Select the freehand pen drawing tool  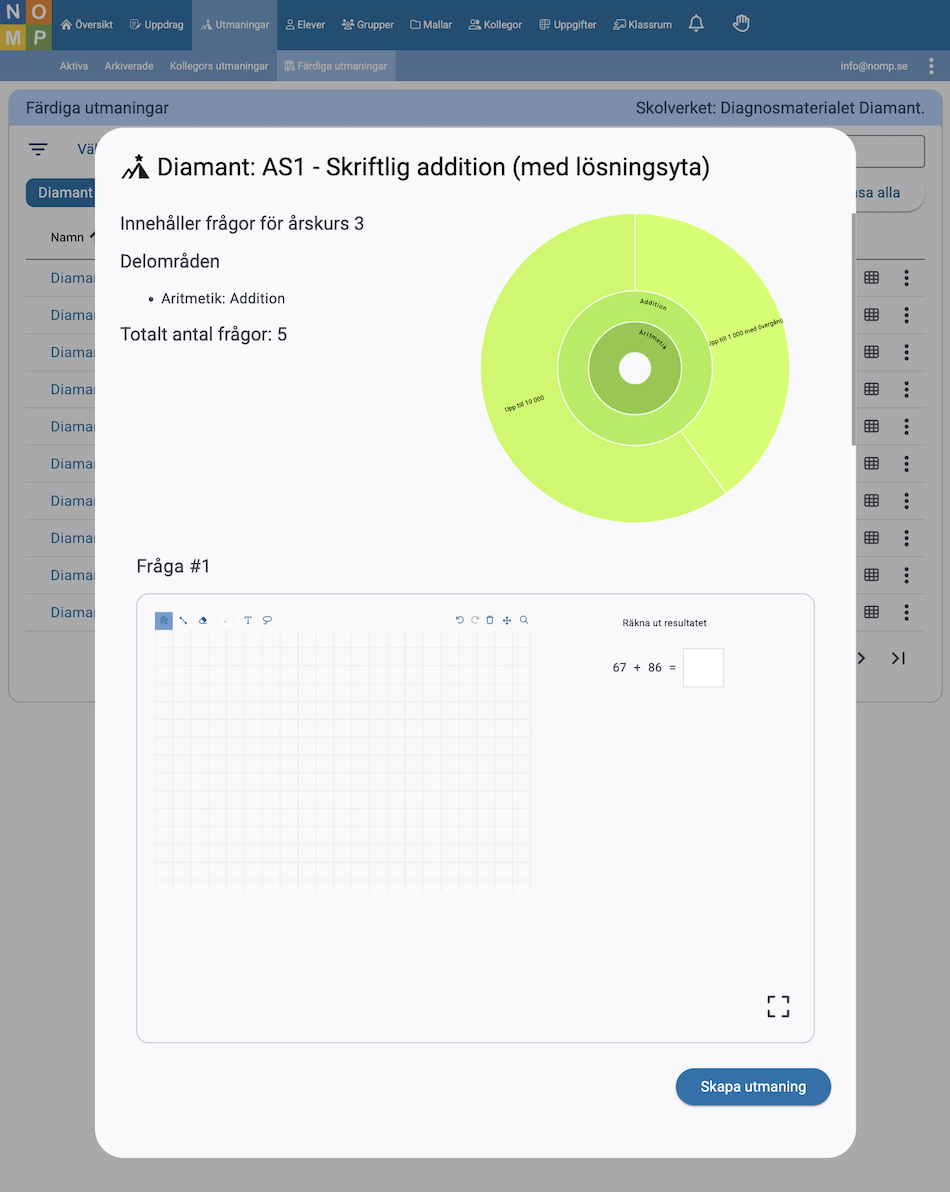(163, 620)
